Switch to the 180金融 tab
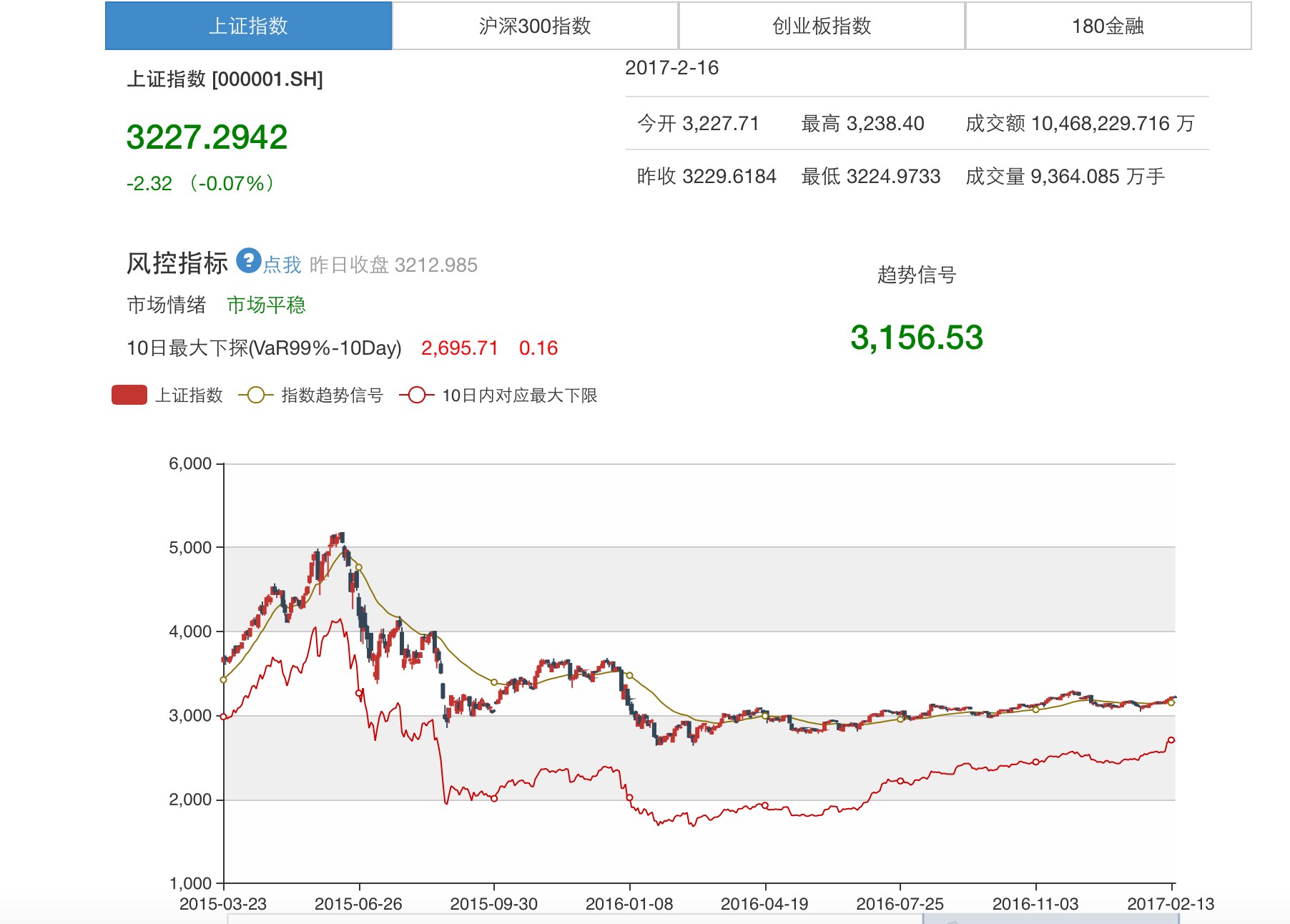This screenshot has width=1290, height=924. [1108, 26]
